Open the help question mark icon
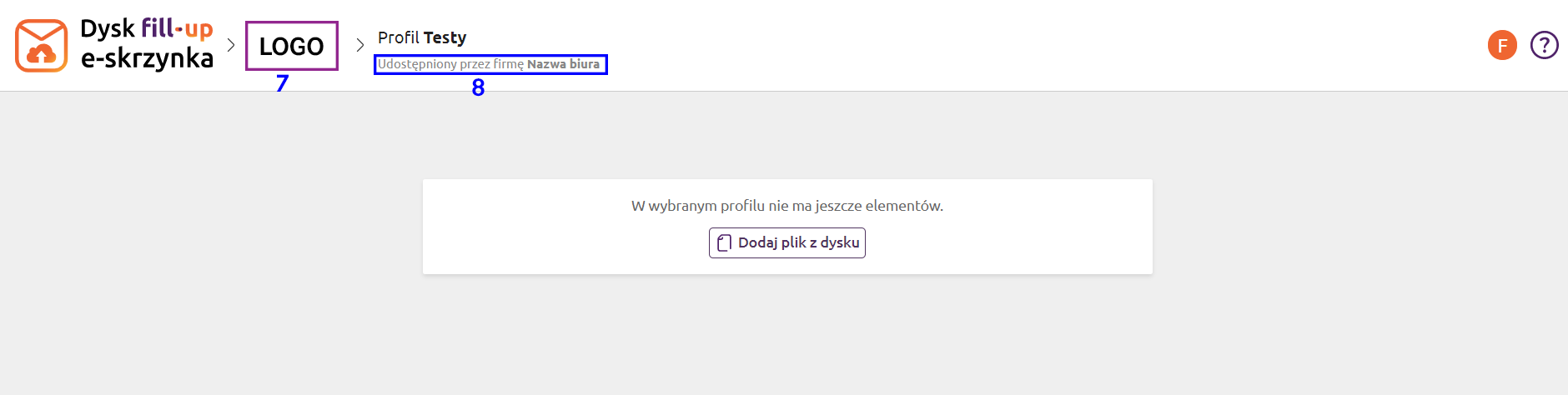Viewport: 1568px width, 395px height. pos(1544,45)
